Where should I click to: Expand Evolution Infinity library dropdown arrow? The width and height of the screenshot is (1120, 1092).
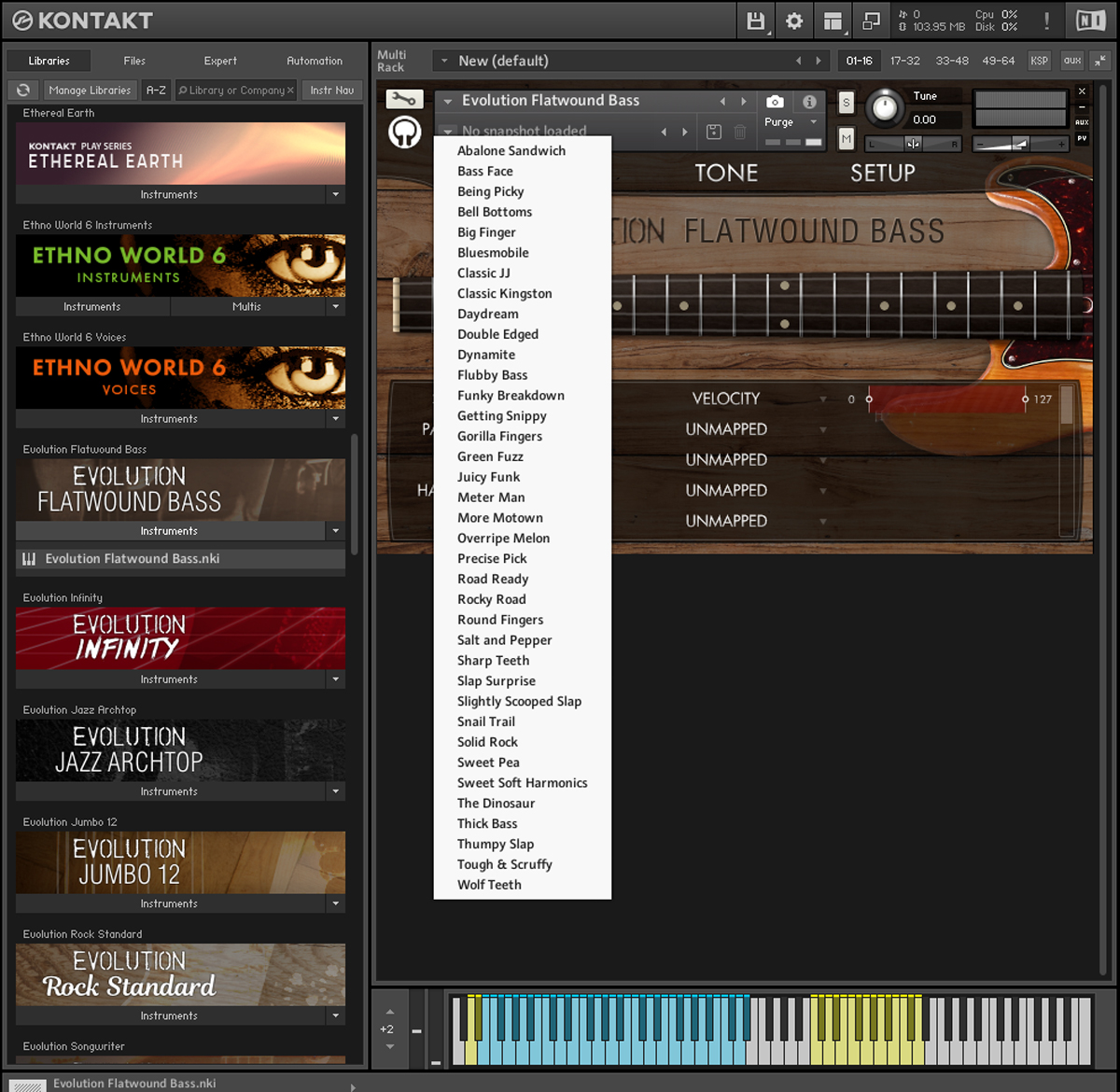click(336, 679)
